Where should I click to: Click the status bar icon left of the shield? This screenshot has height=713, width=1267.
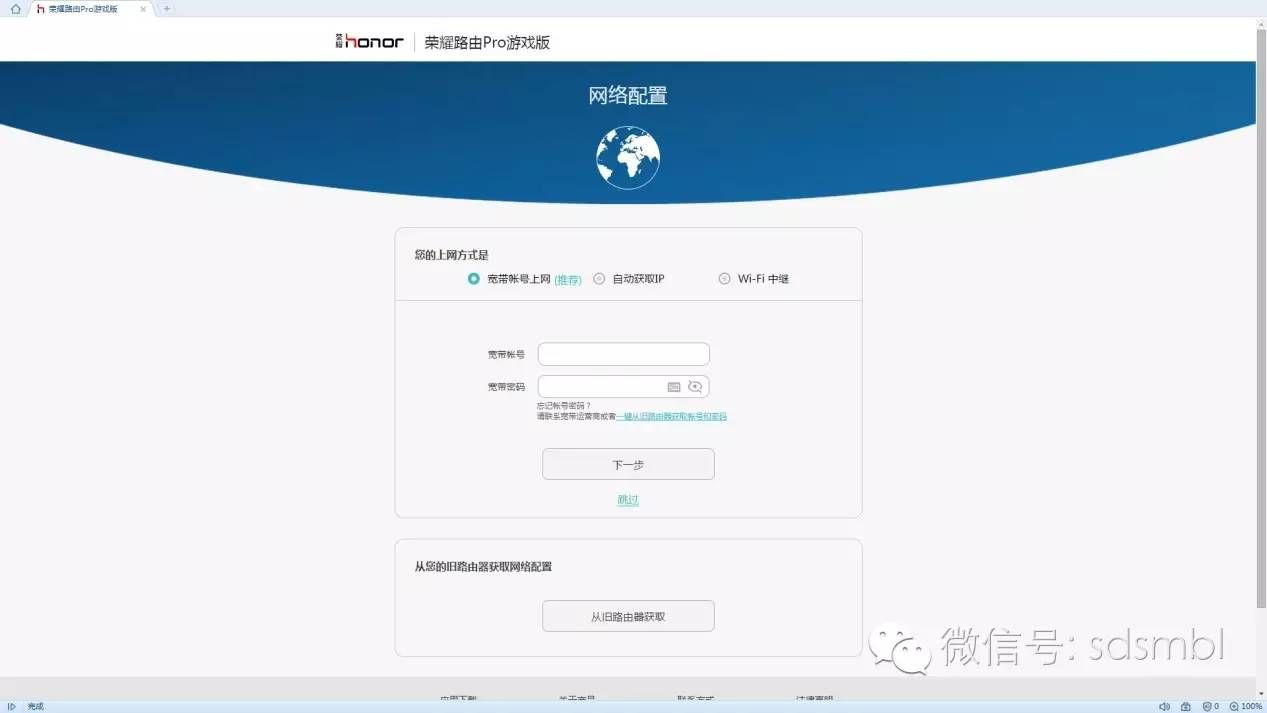click(1186, 706)
